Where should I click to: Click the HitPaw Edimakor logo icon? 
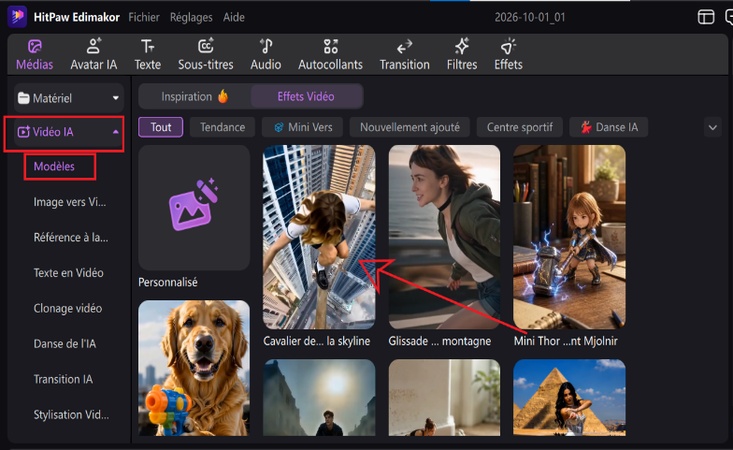coord(17,17)
